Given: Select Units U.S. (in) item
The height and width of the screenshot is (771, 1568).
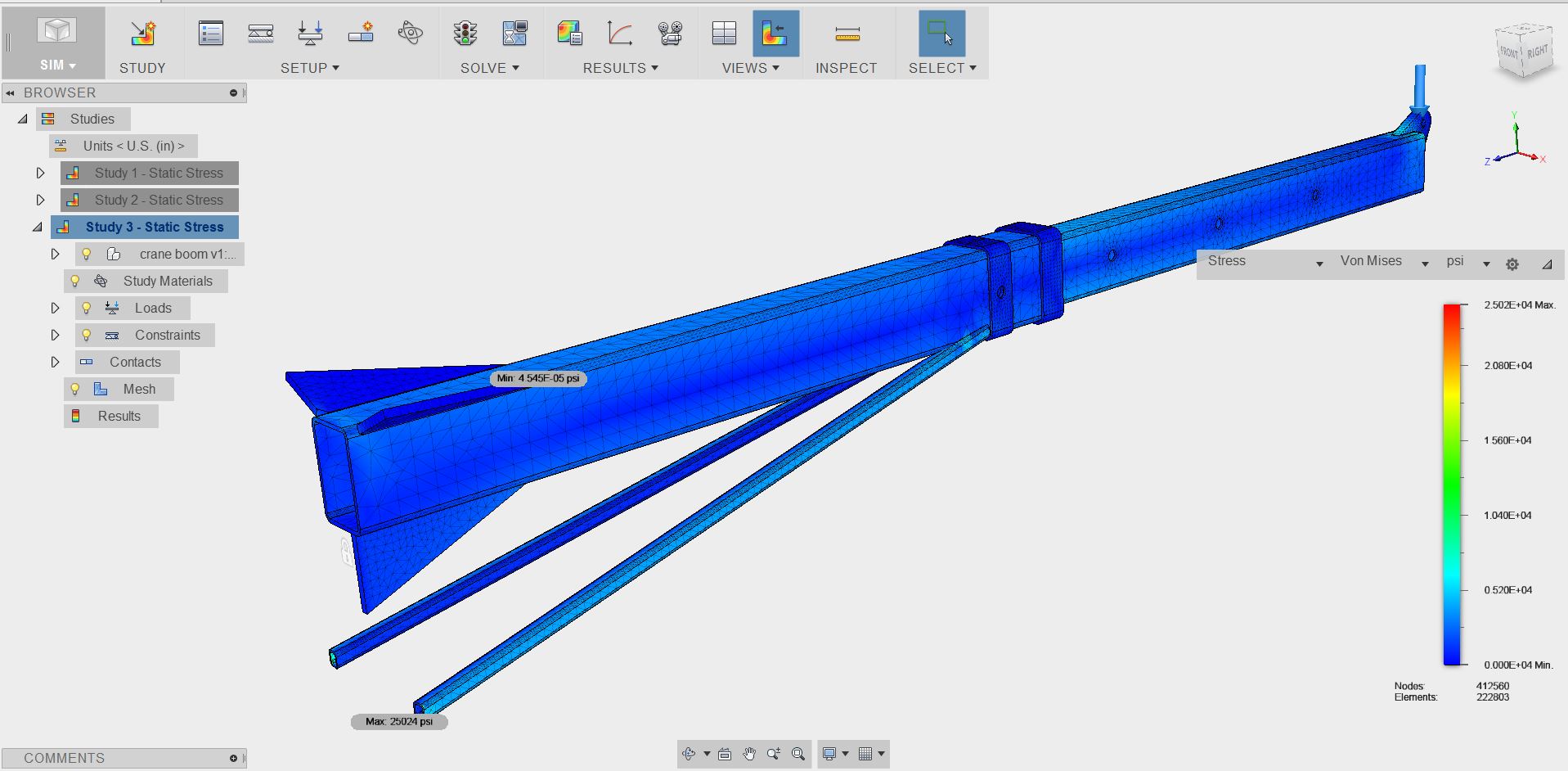Looking at the screenshot, I should point(124,146).
